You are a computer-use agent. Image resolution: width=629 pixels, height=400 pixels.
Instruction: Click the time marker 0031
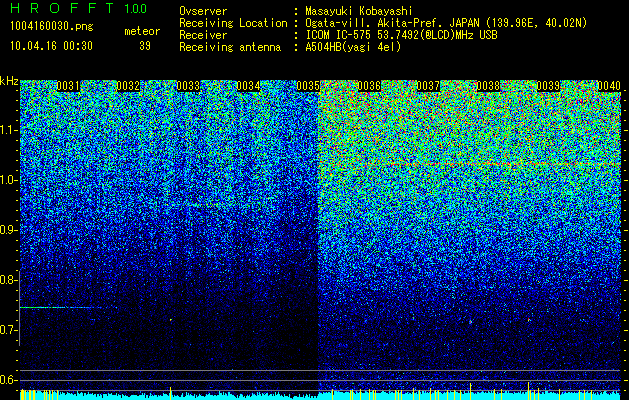tap(68, 86)
